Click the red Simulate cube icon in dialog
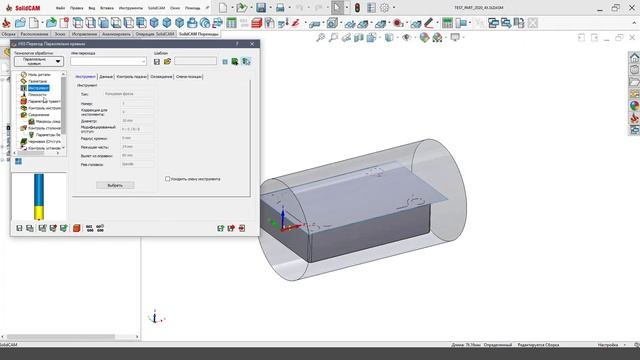The image size is (640, 360). [x=76, y=228]
